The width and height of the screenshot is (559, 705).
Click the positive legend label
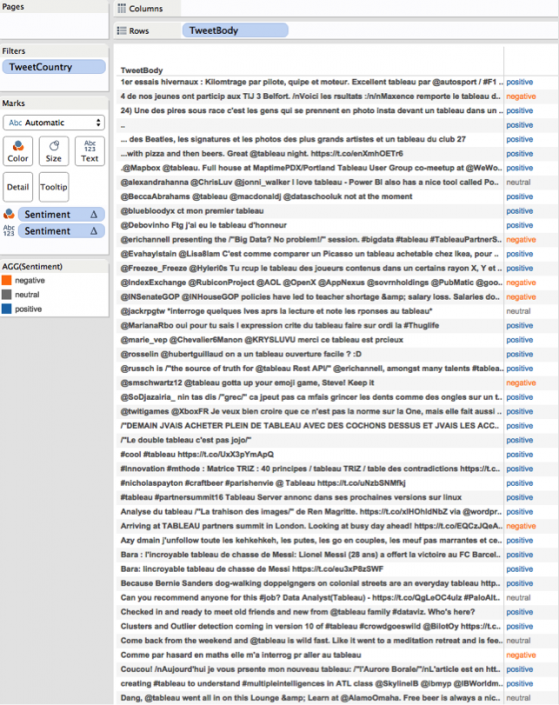tap(28, 309)
